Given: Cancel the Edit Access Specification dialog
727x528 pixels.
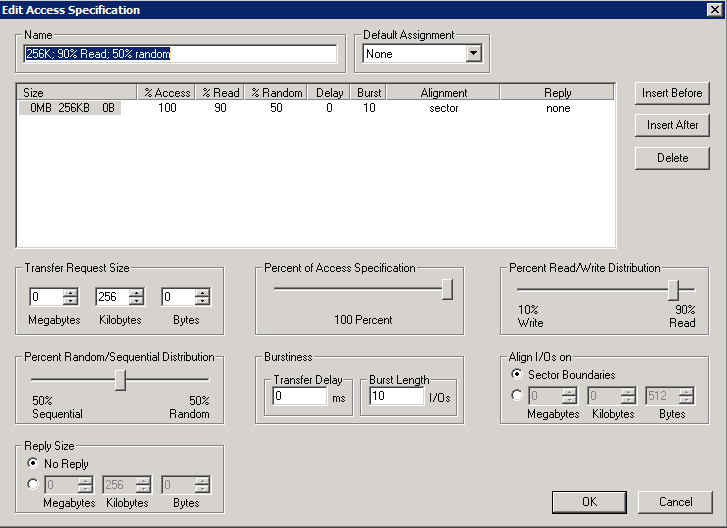Looking at the screenshot, I should coord(675,501).
